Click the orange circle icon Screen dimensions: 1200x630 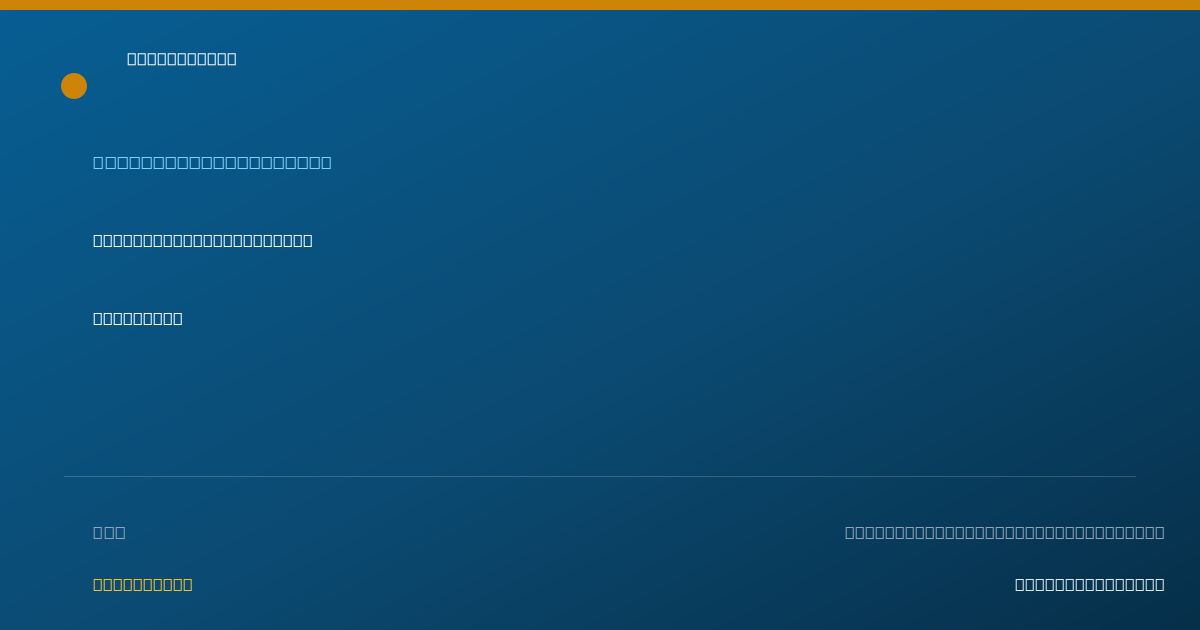click(x=74, y=86)
